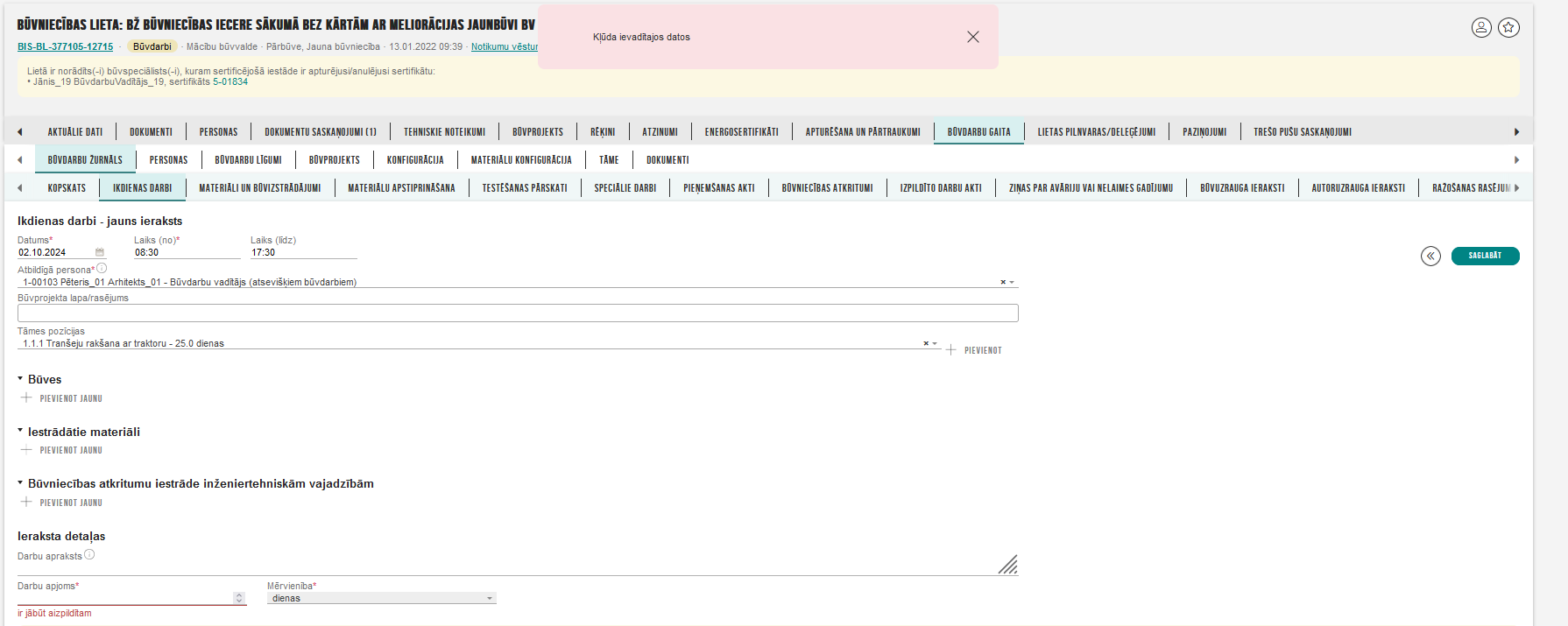This screenshot has width=1568, height=626.
Task: Switch to the Būvprojekts tab
Action: pyautogui.click(x=537, y=132)
